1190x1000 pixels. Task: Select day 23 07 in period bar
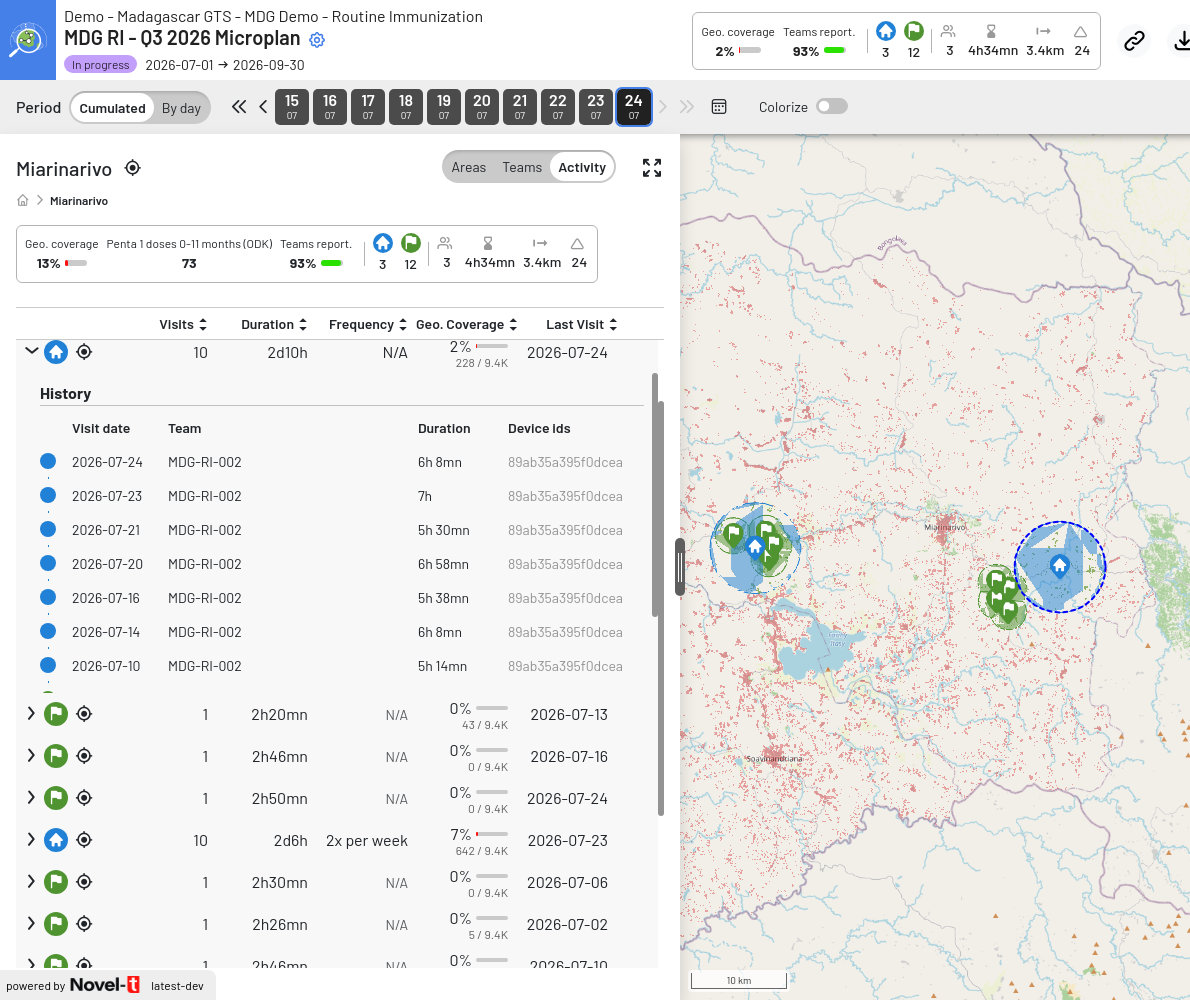click(596, 107)
